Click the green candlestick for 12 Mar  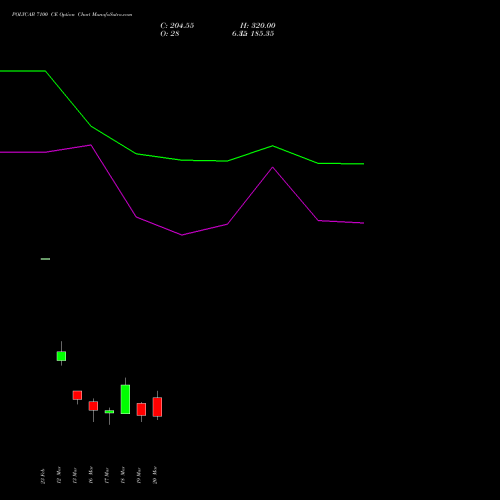click(61, 356)
